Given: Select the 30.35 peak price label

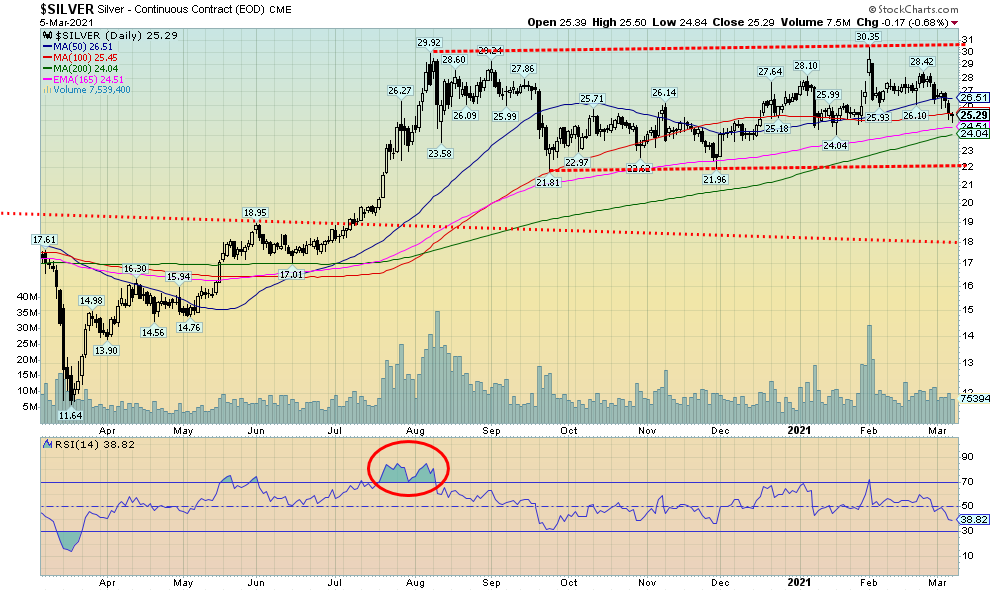Looking at the screenshot, I should tap(867, 36).
